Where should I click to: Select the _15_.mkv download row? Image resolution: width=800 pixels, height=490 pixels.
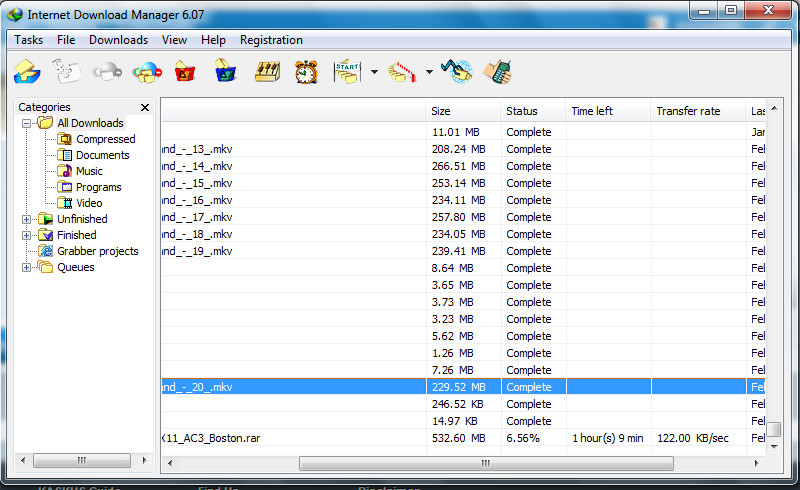[463, 183]
